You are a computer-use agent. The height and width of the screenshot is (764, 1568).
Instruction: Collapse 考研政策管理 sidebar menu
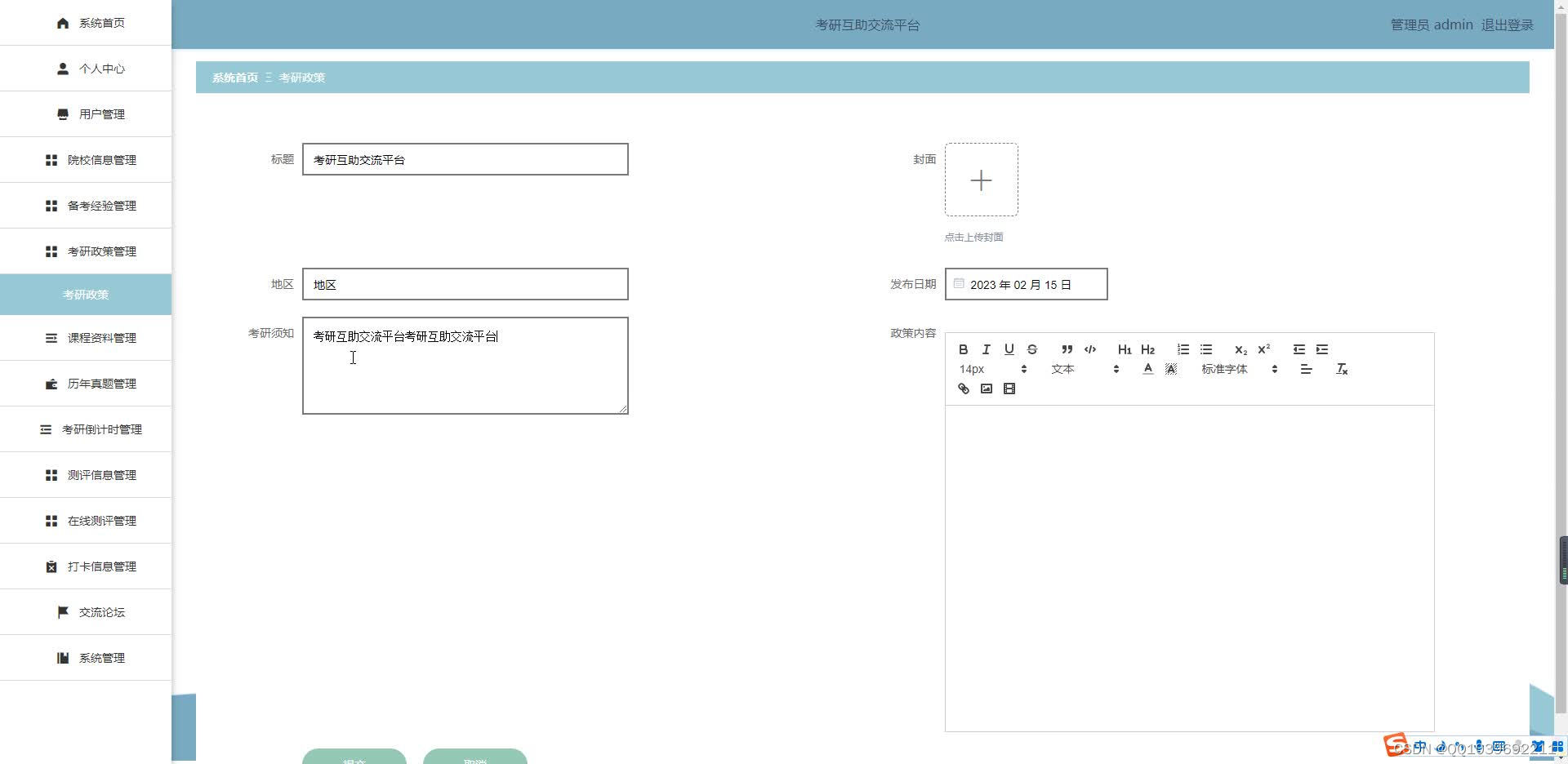click(86, 251)
